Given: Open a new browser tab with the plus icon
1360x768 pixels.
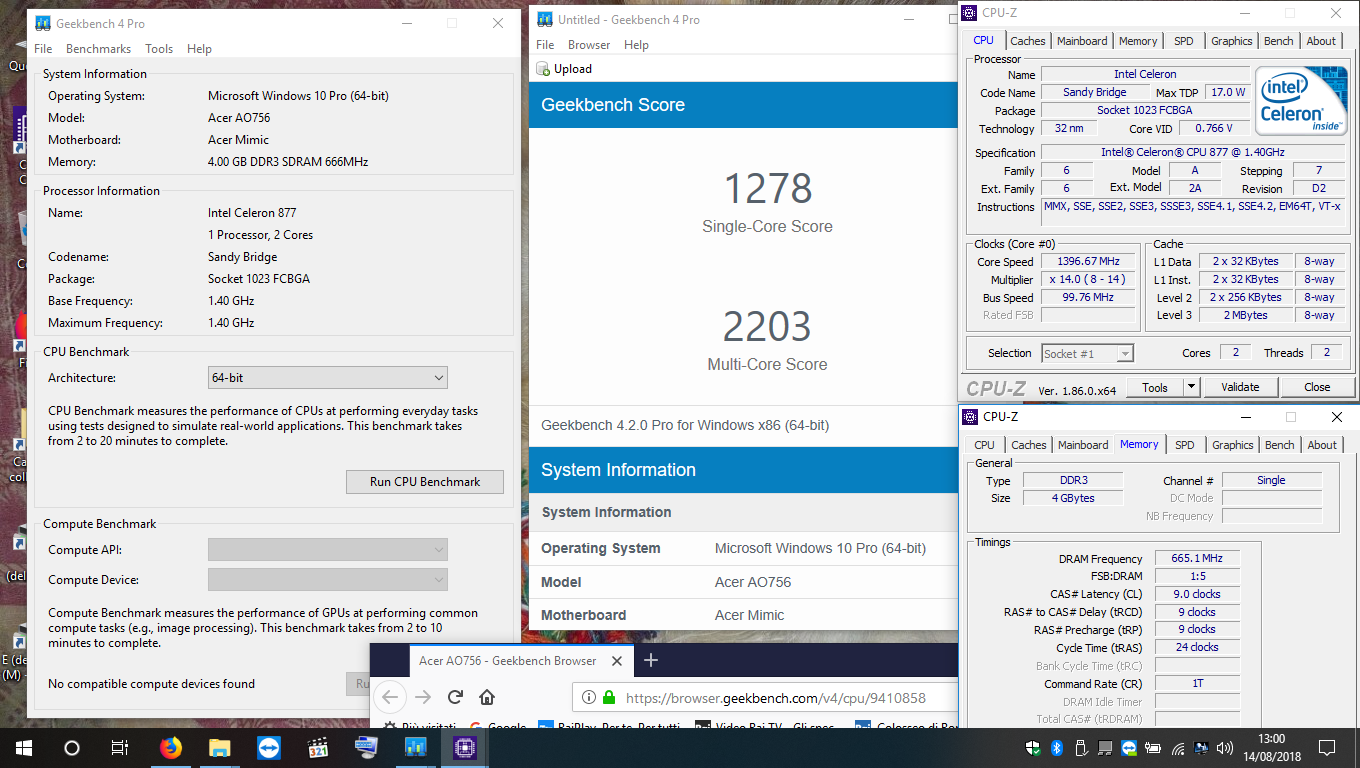Looking at the screenshot, I should [x=651, y=660].
